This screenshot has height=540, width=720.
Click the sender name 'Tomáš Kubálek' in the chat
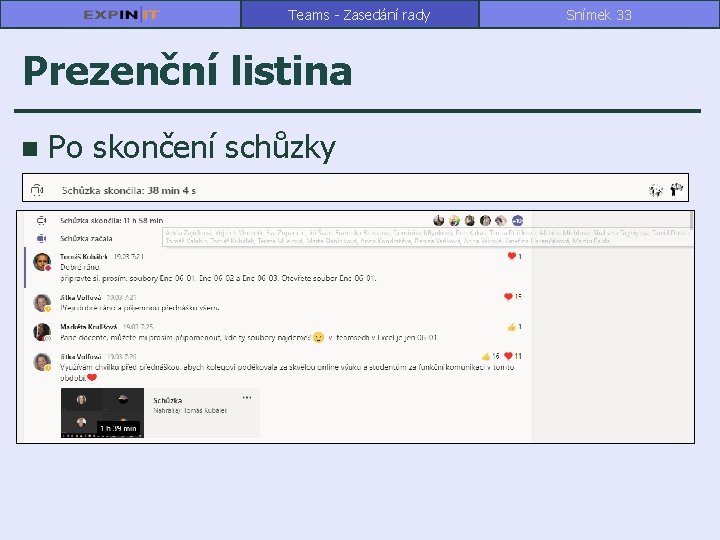[84, 257]
